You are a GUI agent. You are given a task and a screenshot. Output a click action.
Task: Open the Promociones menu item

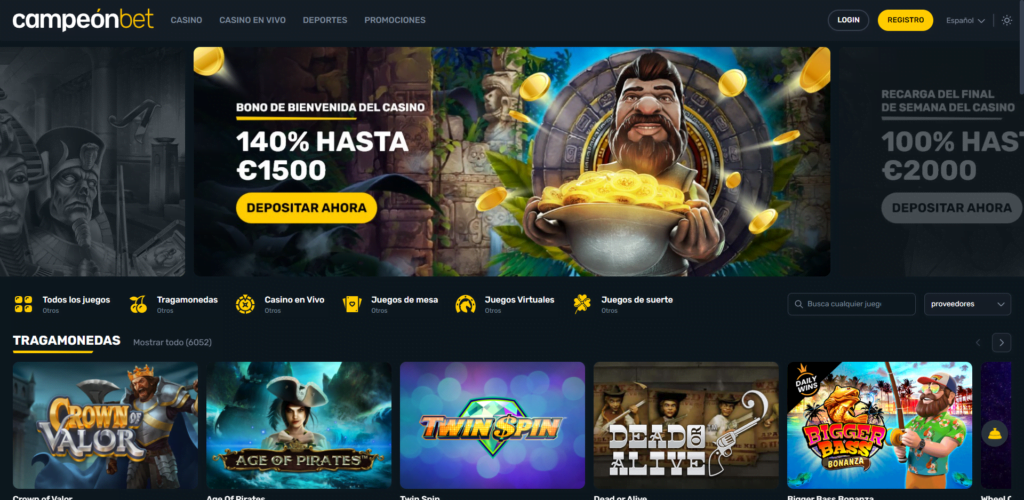coord(394,20)
